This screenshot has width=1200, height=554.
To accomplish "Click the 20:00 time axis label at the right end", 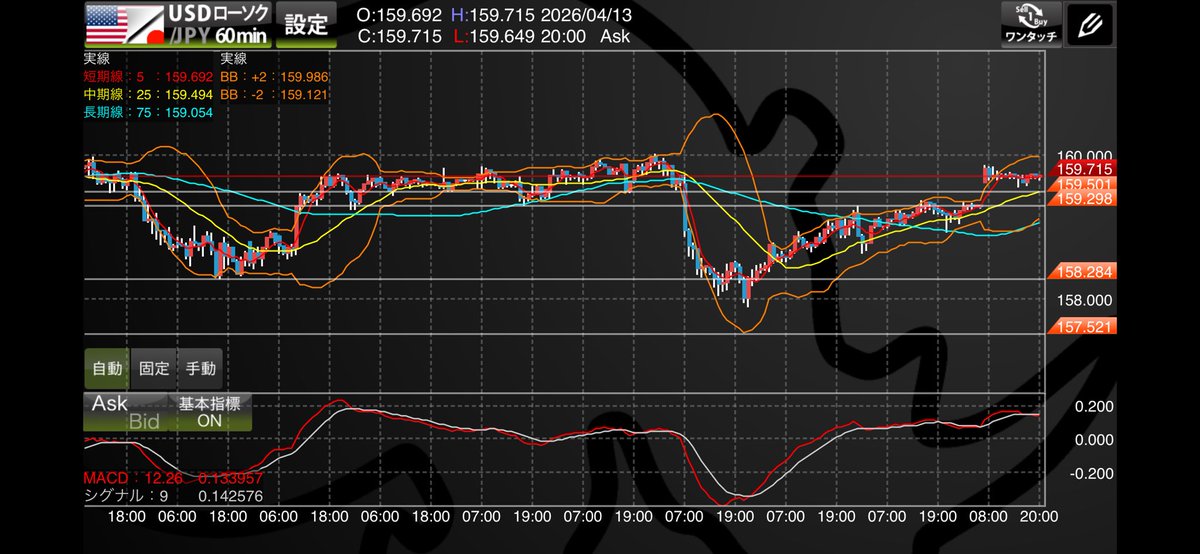I will (x=1040, y=519).
